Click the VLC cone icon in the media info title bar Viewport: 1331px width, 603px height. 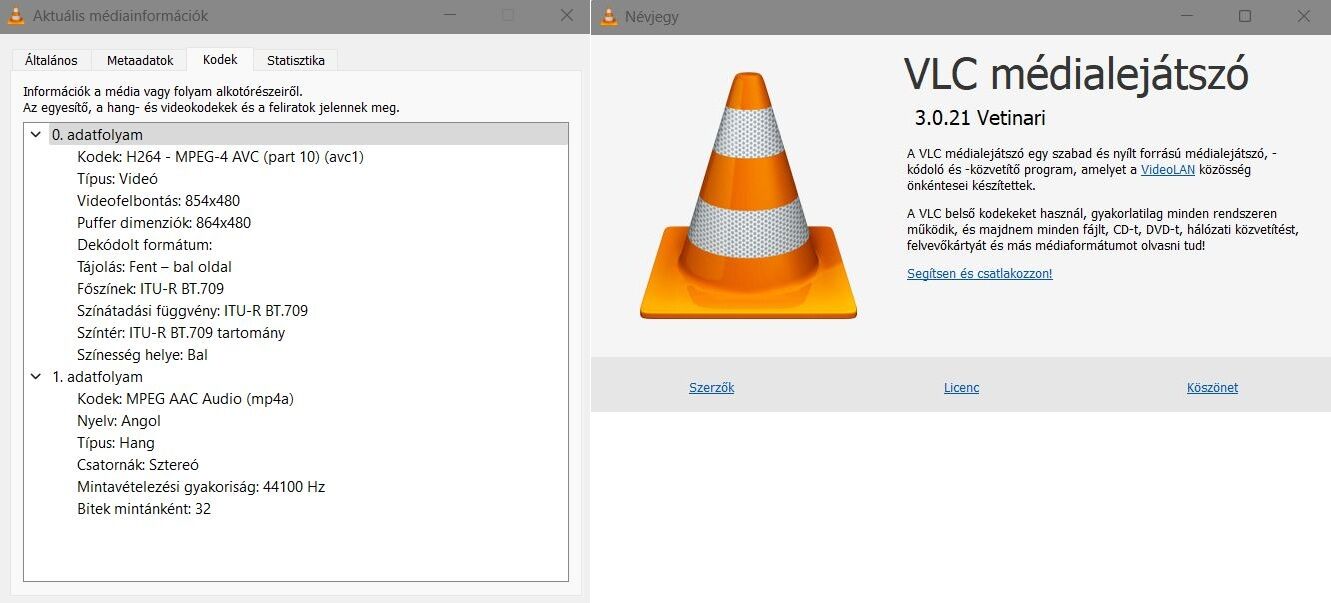[x=16, y=16]
